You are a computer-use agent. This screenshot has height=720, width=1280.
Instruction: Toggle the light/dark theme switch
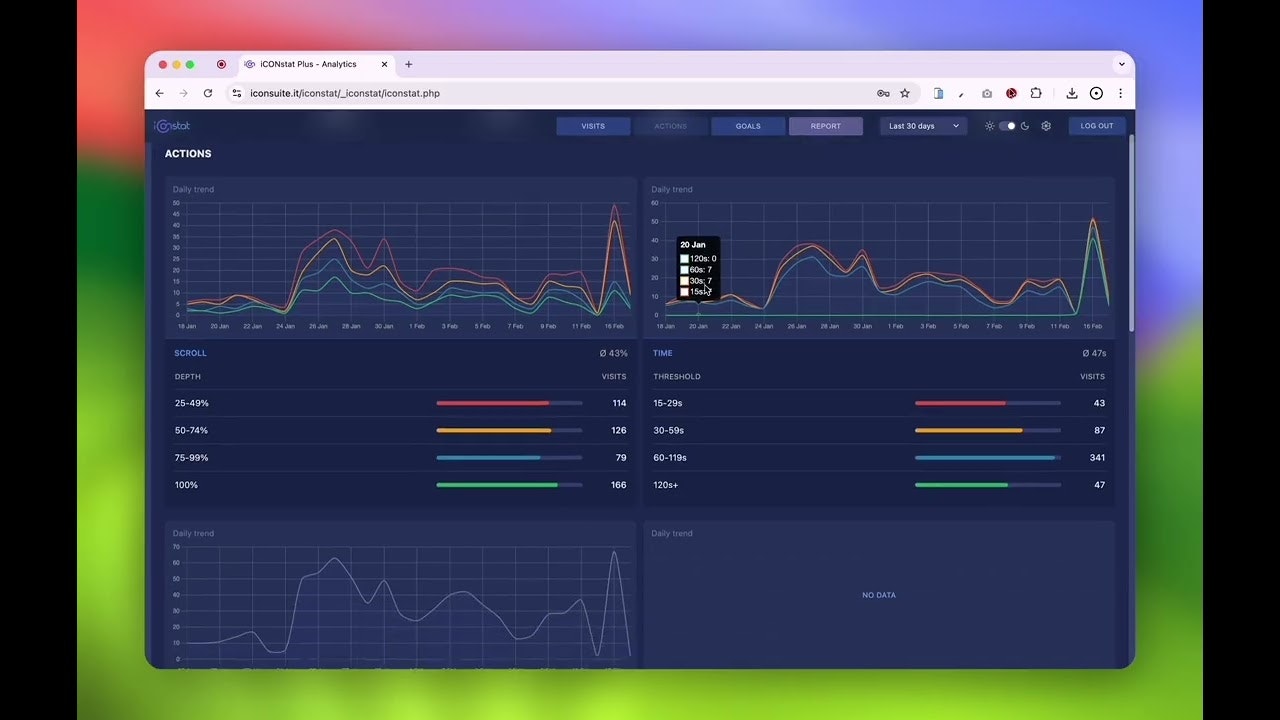click(x=1007, y=126)
